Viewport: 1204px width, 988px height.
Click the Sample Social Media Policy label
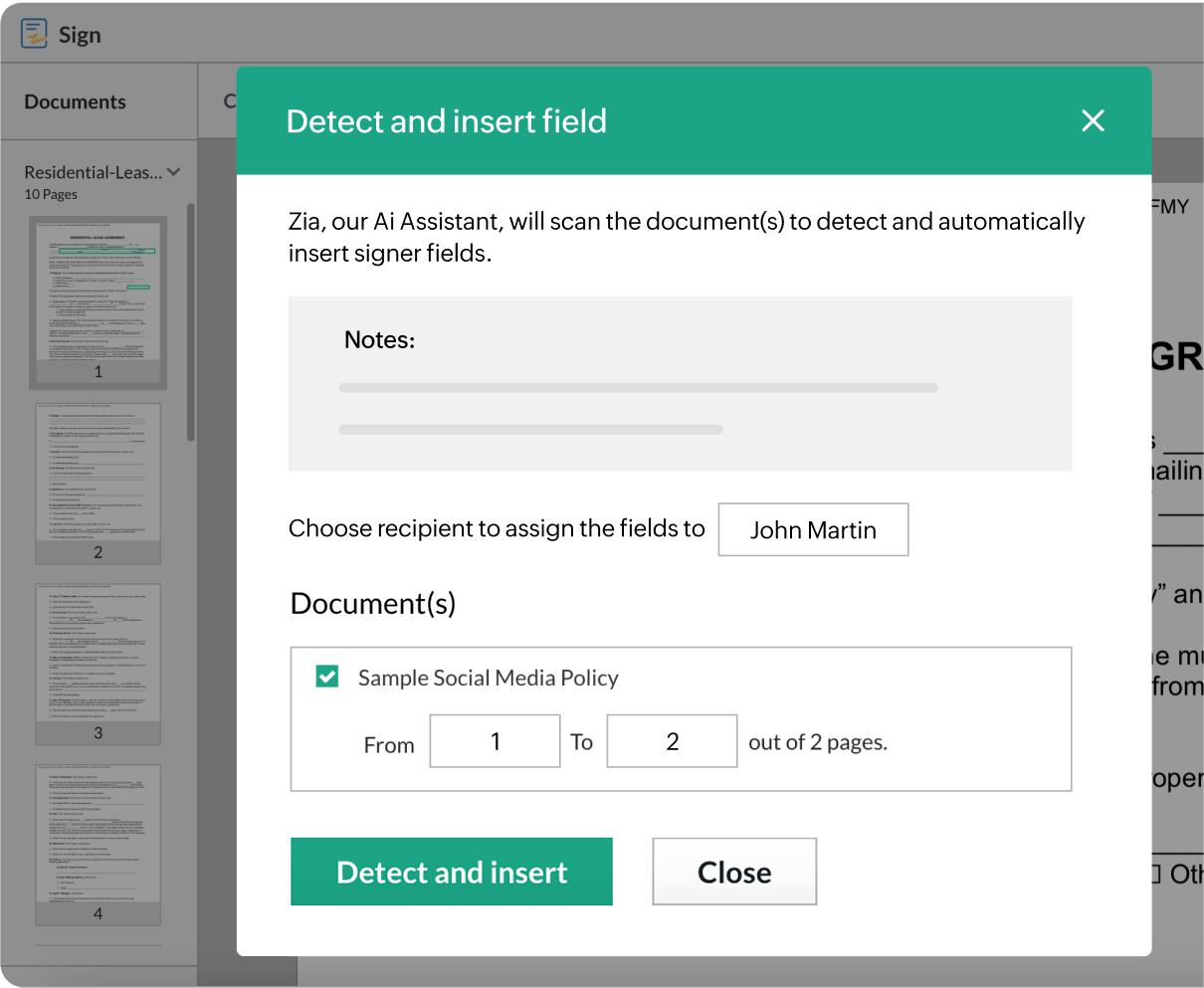pos(488,678)
